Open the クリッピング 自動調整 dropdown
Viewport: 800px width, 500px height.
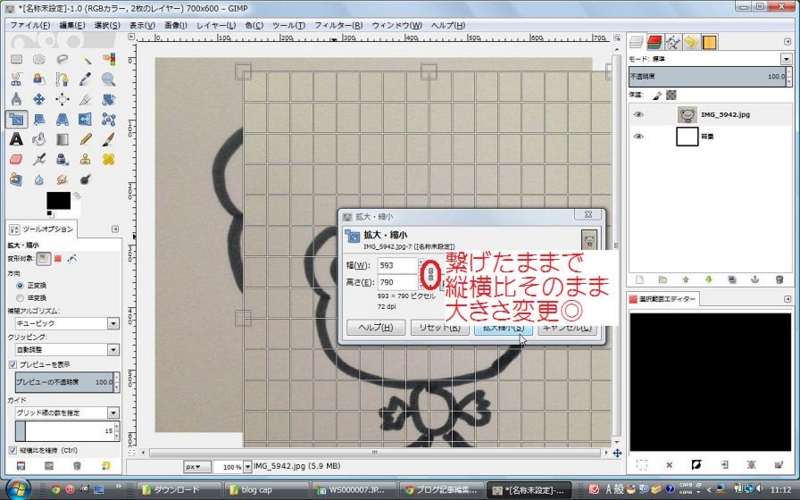tap(67, 349)
